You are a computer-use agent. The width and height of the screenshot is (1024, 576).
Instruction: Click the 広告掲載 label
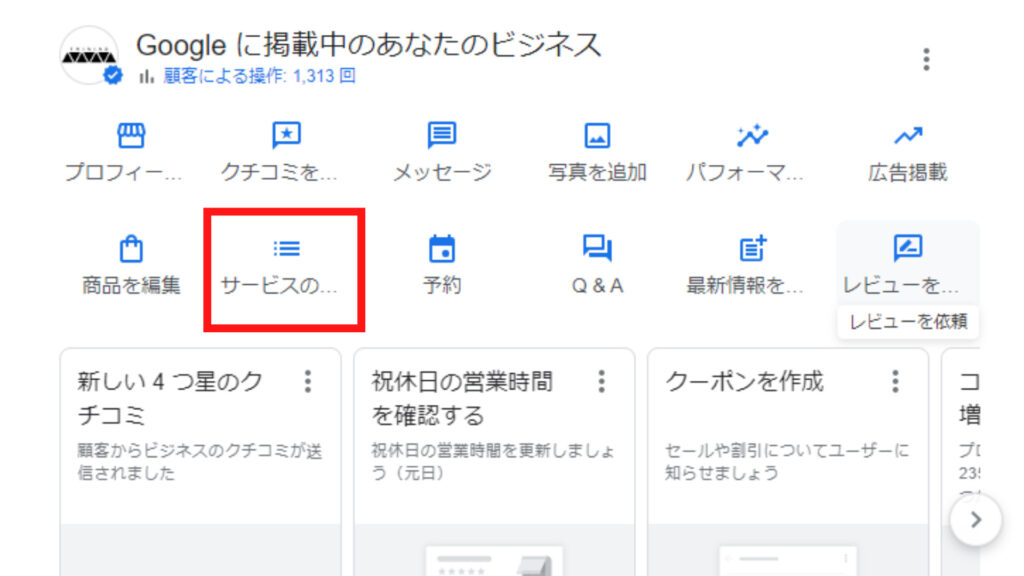click(908, 172)
